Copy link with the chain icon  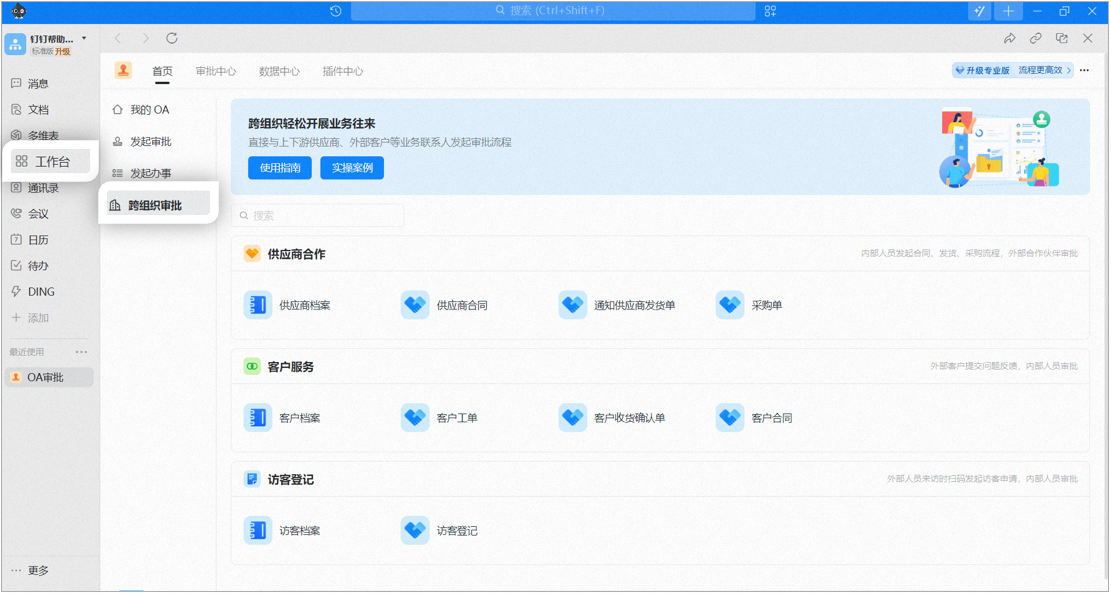pos(1036,38)
